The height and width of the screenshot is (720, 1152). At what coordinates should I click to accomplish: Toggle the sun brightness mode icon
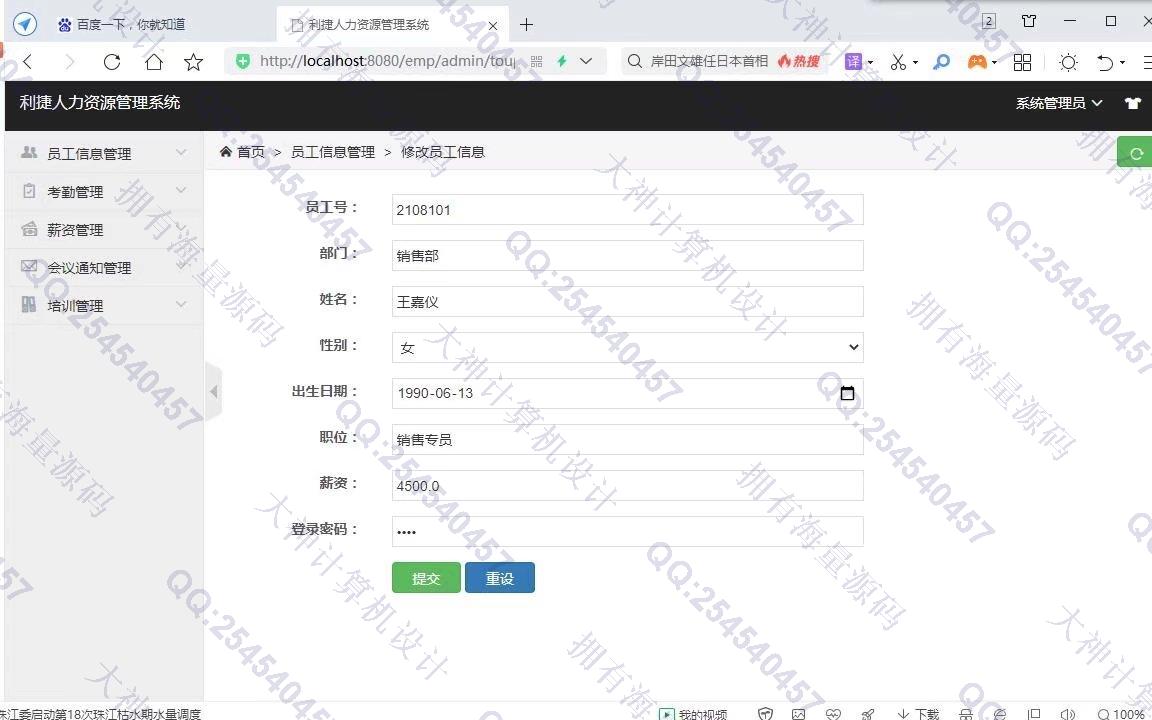1068,62
